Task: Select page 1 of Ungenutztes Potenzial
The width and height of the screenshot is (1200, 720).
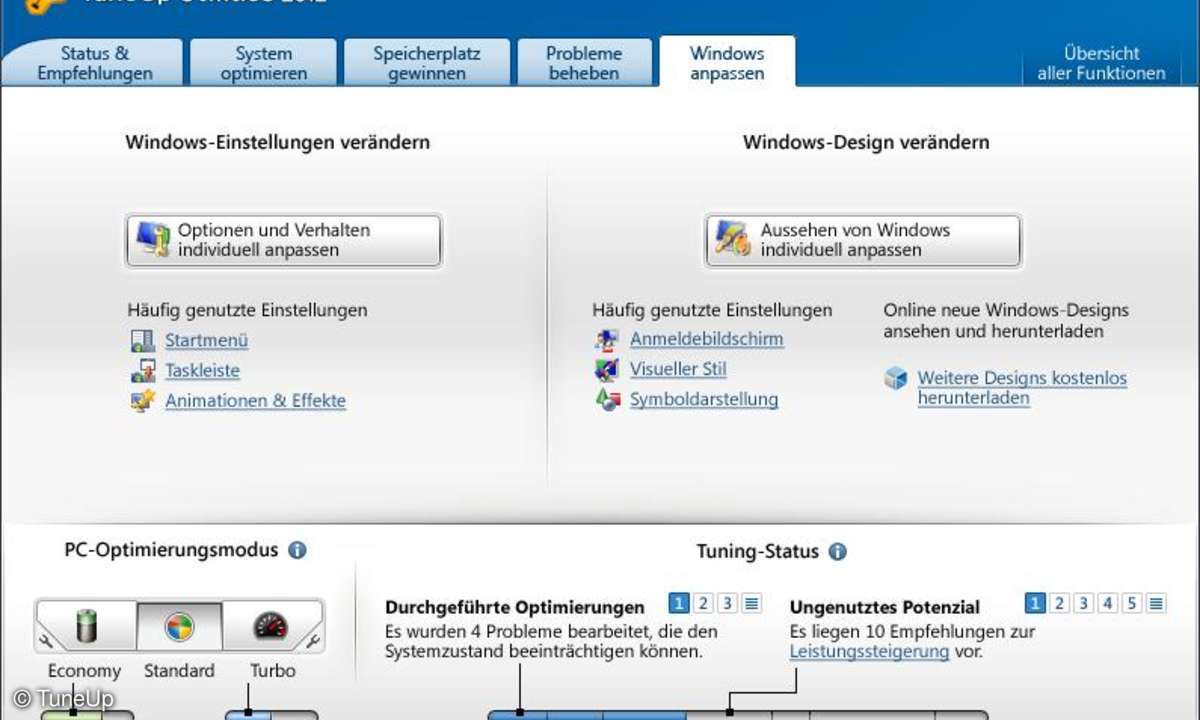Action: 1035,603
